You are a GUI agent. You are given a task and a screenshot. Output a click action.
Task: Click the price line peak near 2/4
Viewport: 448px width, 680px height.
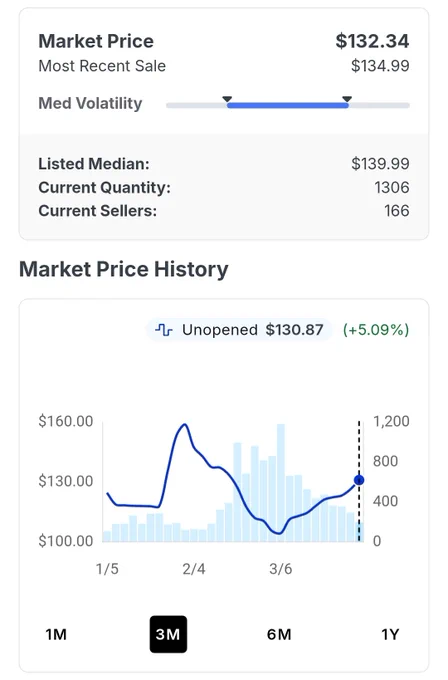(185, 425)
